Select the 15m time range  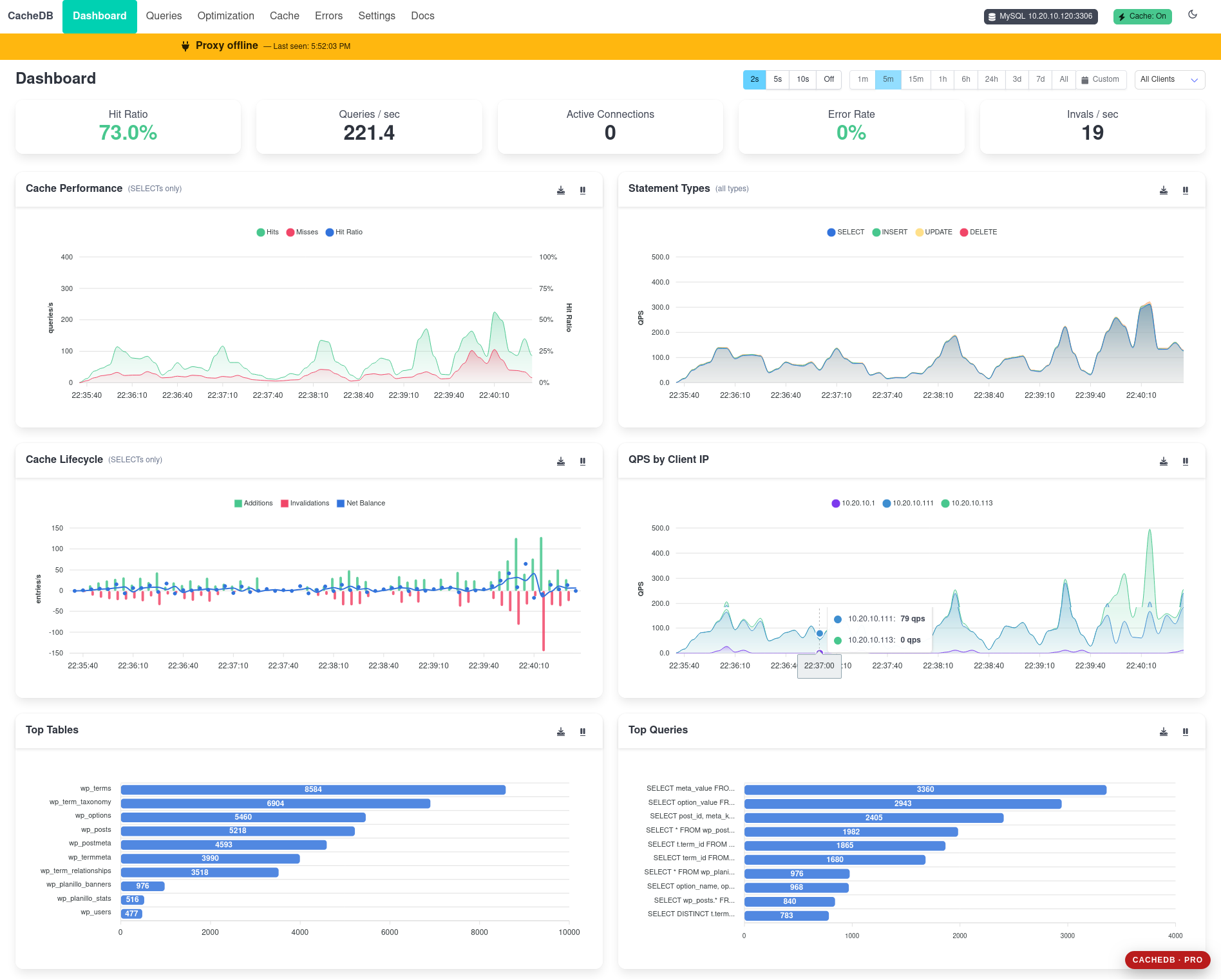(916, 79)
